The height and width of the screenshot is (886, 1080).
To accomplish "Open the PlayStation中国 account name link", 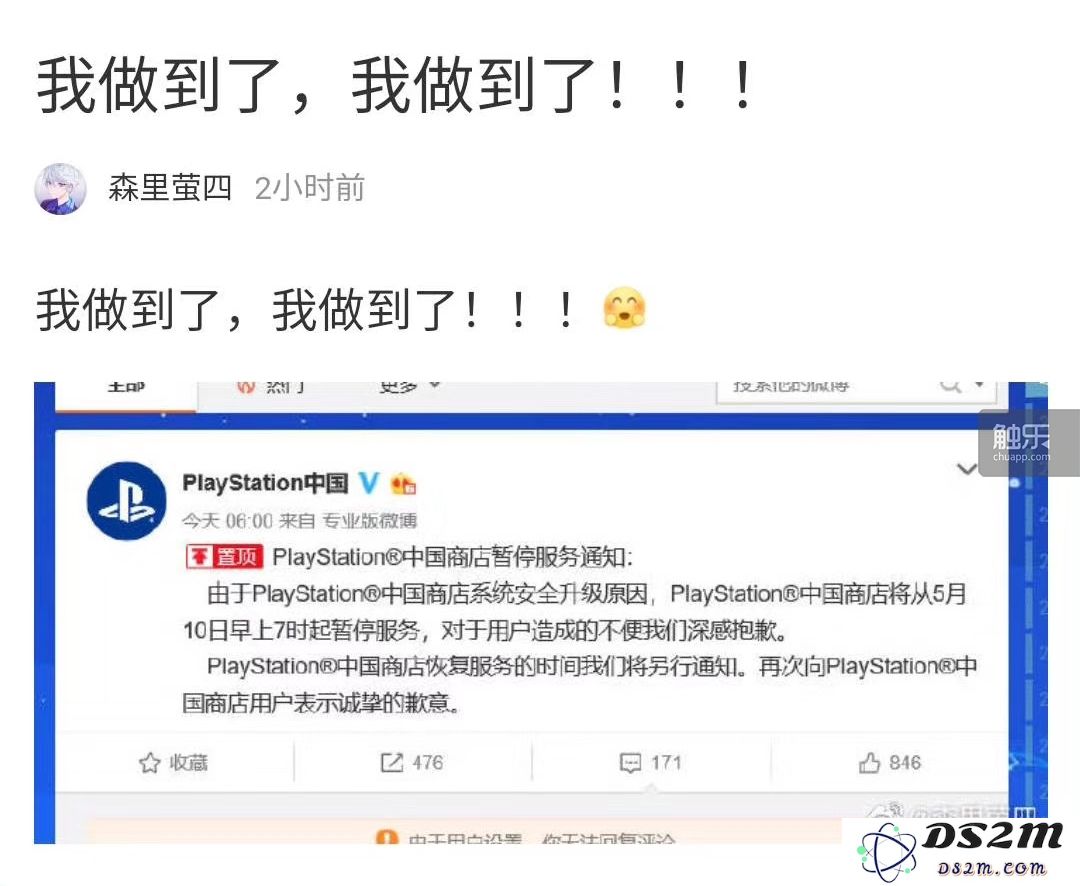I will point(265,483).
